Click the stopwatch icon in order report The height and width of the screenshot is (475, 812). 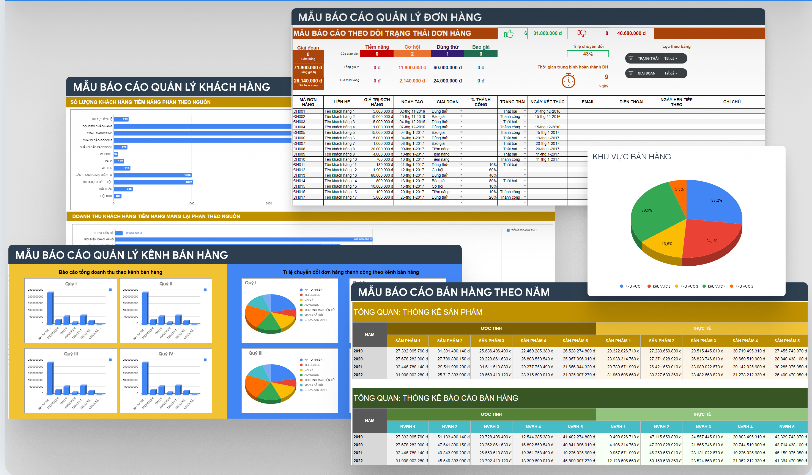pos(568,80)
